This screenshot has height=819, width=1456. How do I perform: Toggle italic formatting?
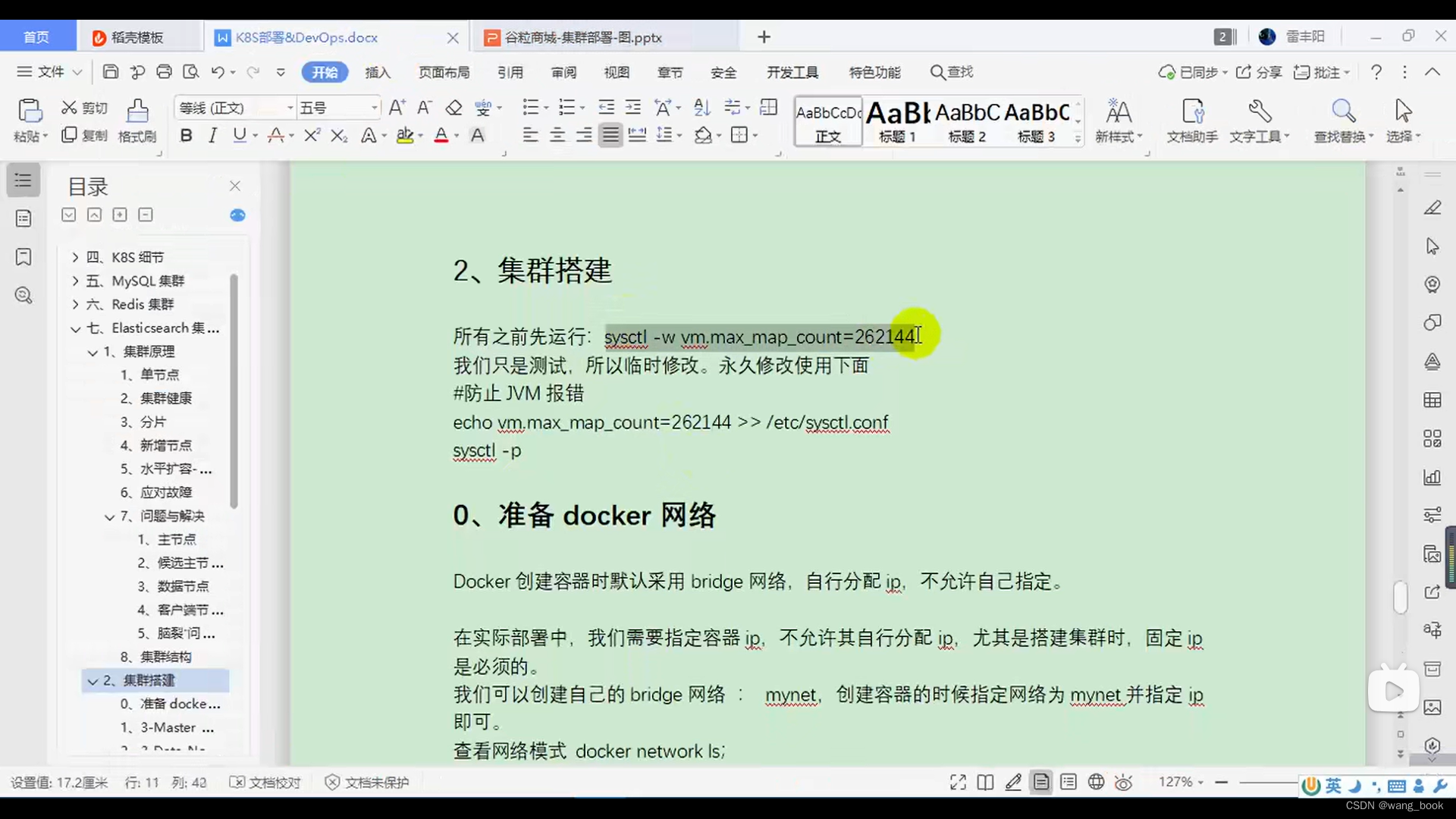point(212,135)
